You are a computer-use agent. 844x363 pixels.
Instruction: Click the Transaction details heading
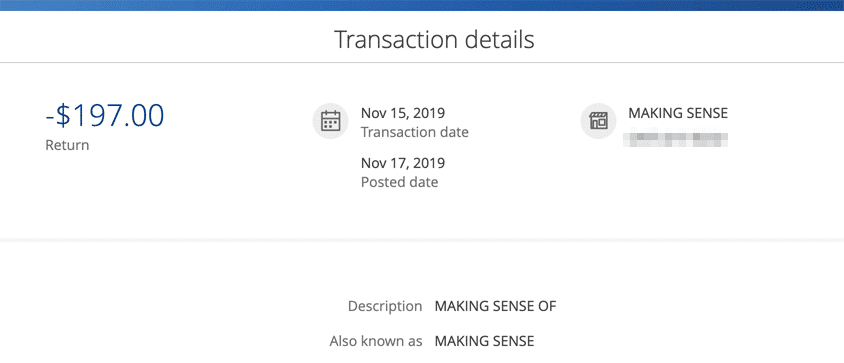pos(434,40)
